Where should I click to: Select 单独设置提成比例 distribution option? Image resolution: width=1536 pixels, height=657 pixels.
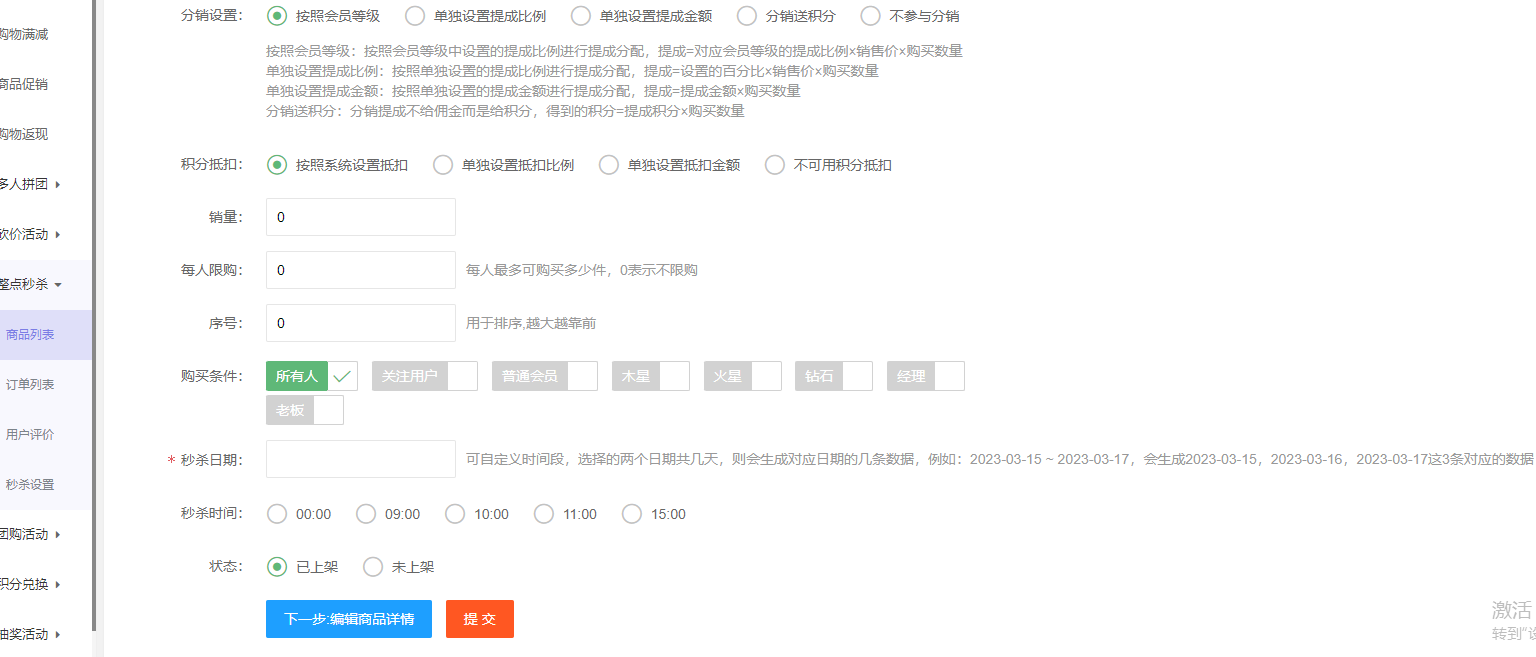[x=415, y=16]
